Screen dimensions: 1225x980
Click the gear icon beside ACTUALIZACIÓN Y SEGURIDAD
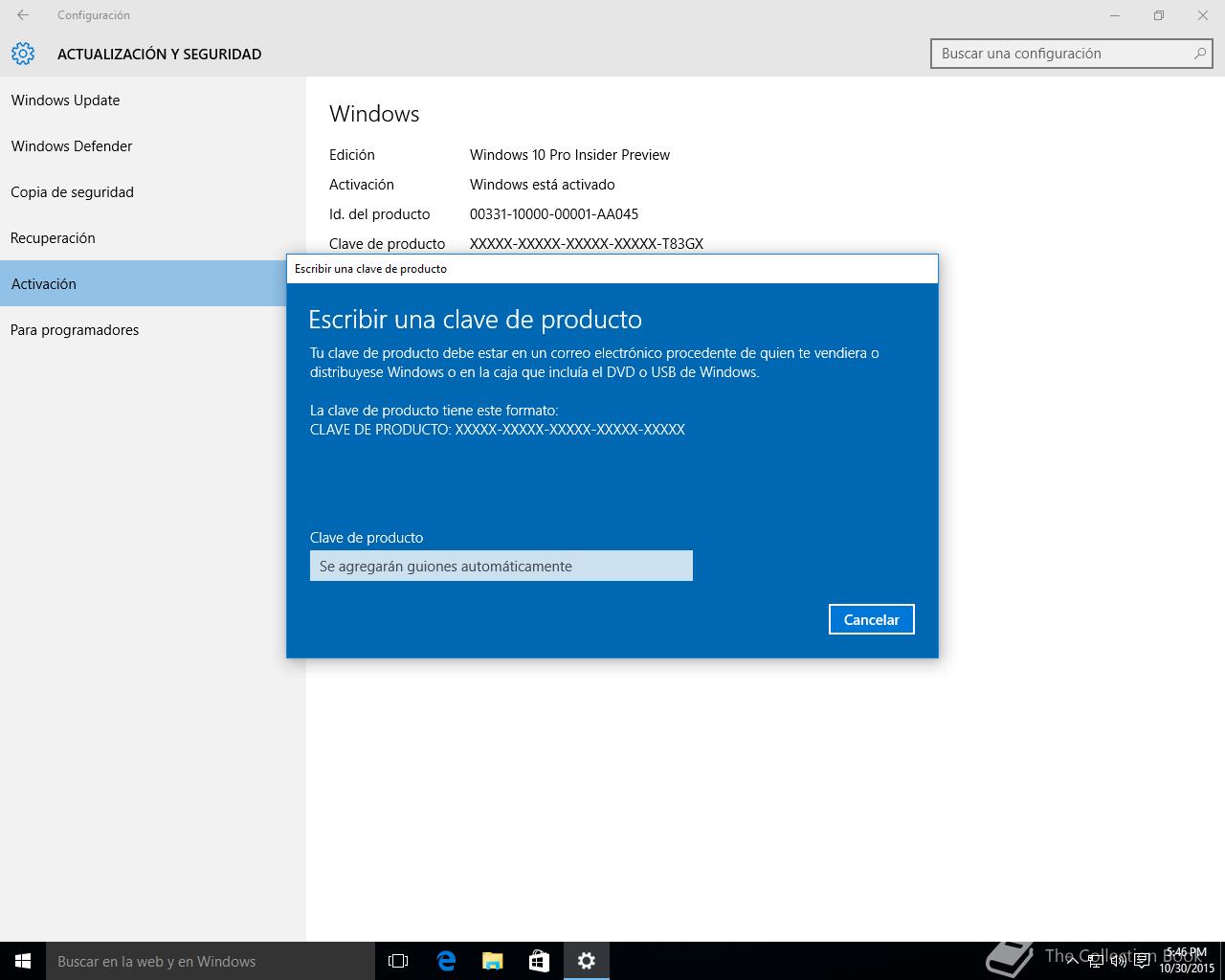pos(23,54)
